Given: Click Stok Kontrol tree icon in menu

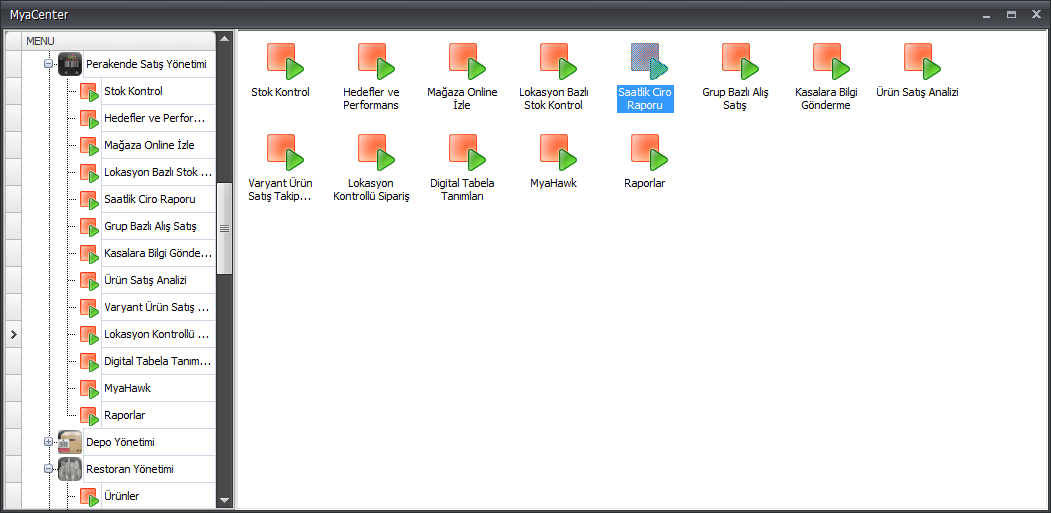Looking at the screenshot, I should [89, 92].
